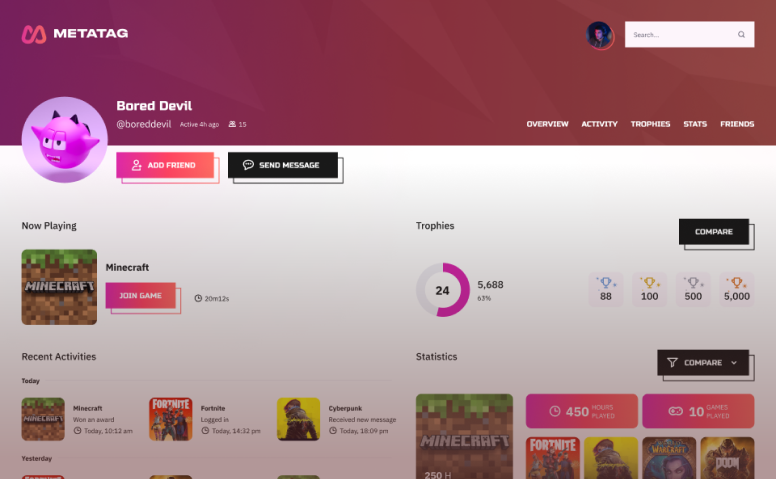The width and height of the screenshot is (776, 479).
Task: Select the 500 silver trophy icon
Action: click(693, 283)
